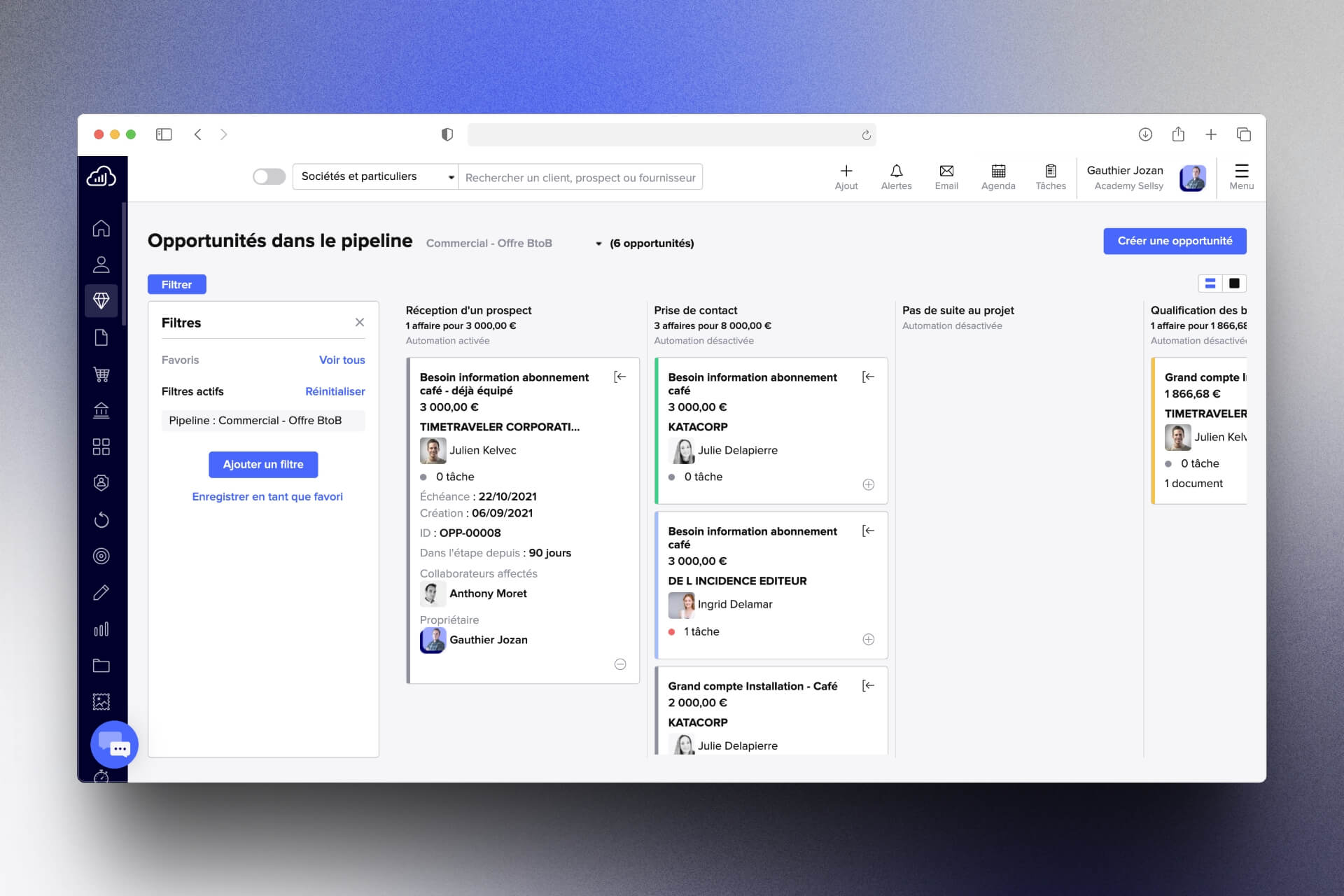
Task: Open the hamburger Menu
Action: click(1241, 177)
